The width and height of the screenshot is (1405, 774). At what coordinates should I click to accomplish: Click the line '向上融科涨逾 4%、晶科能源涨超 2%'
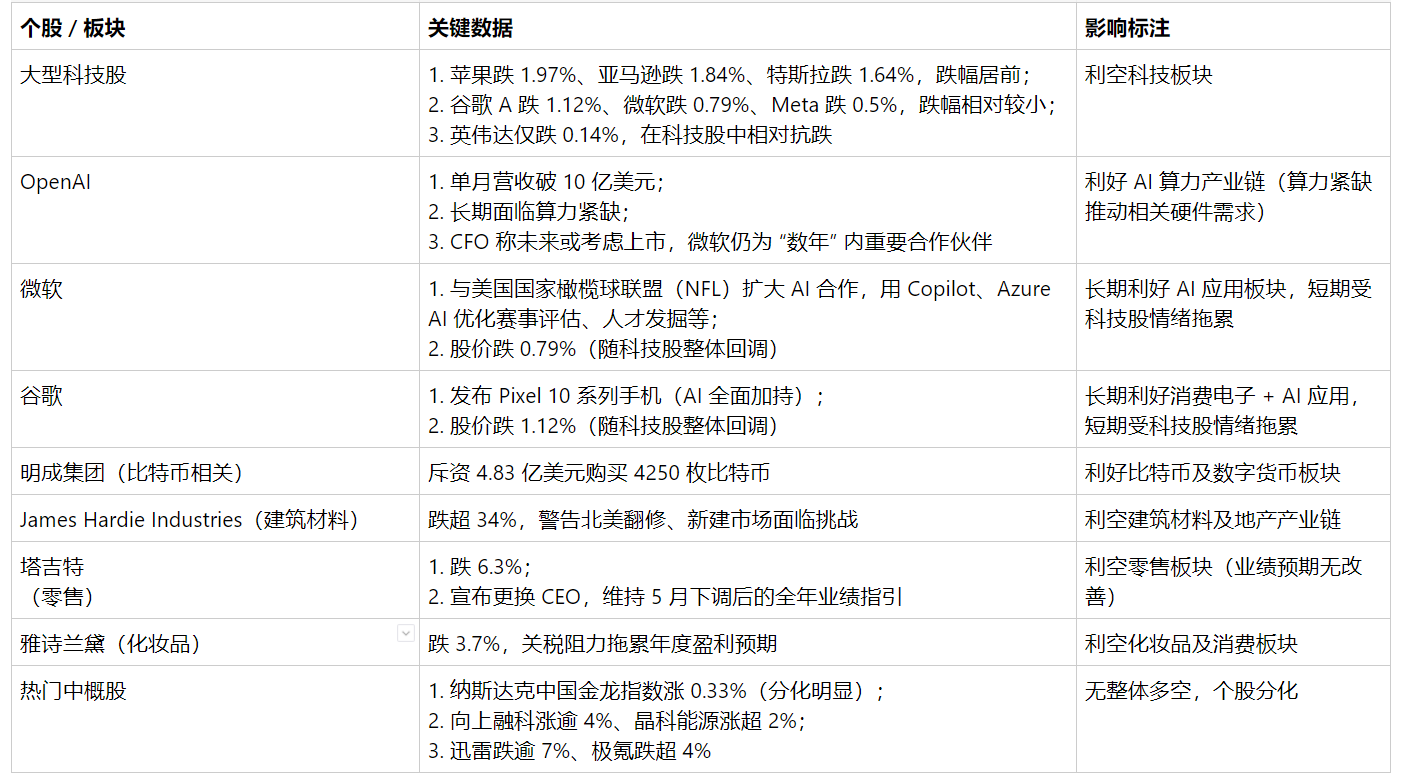pyautogui.click(x=617, y=721)
